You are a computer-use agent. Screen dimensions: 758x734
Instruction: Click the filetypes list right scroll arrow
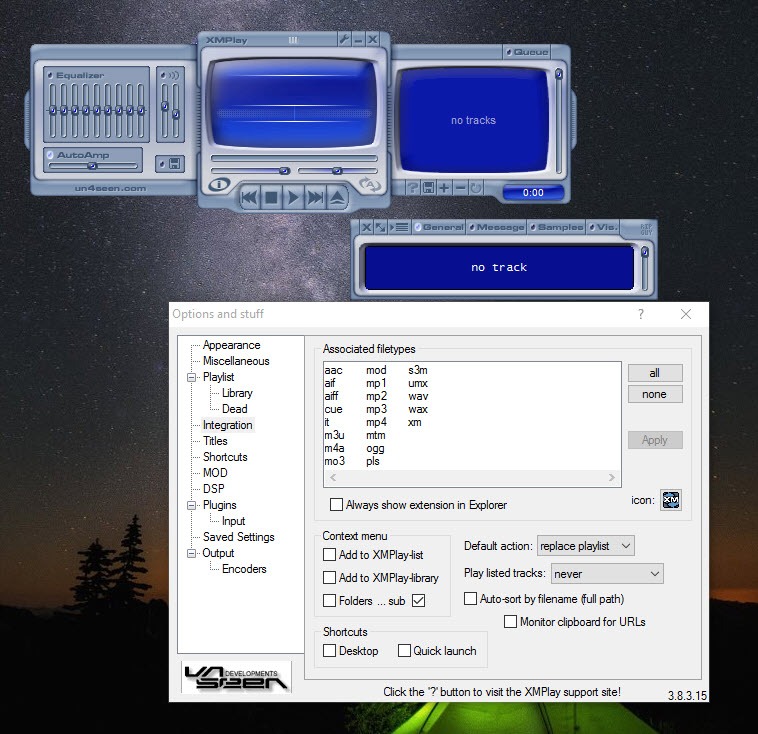click(612, 478)
